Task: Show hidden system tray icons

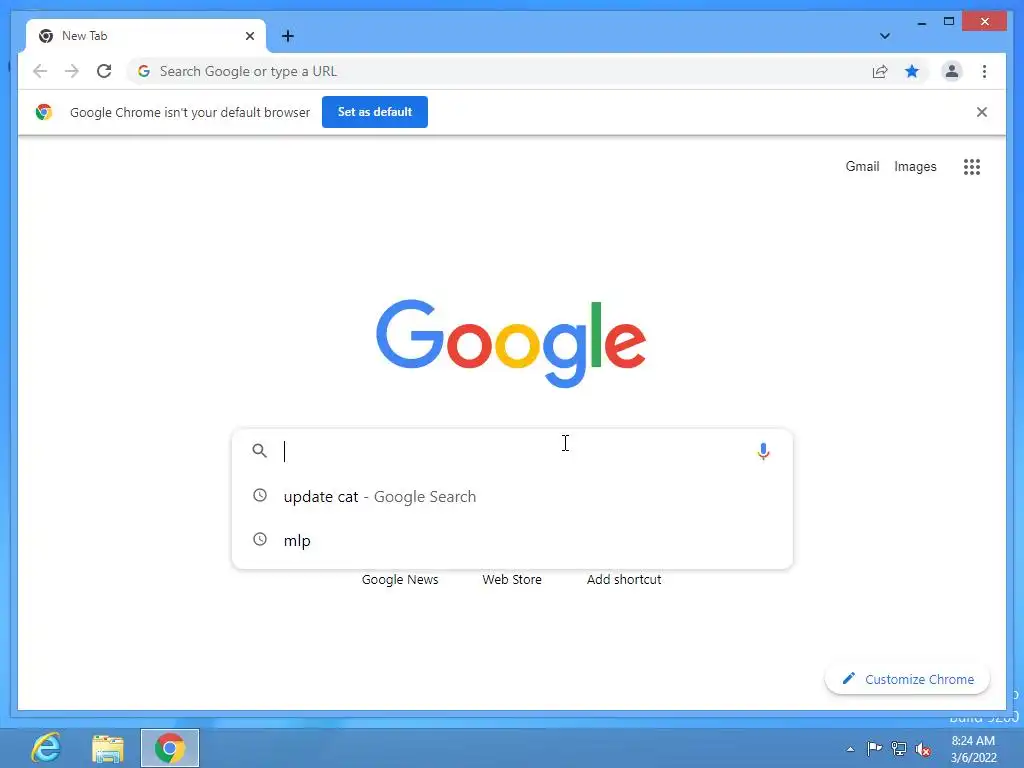Action: tap(850, 749)
